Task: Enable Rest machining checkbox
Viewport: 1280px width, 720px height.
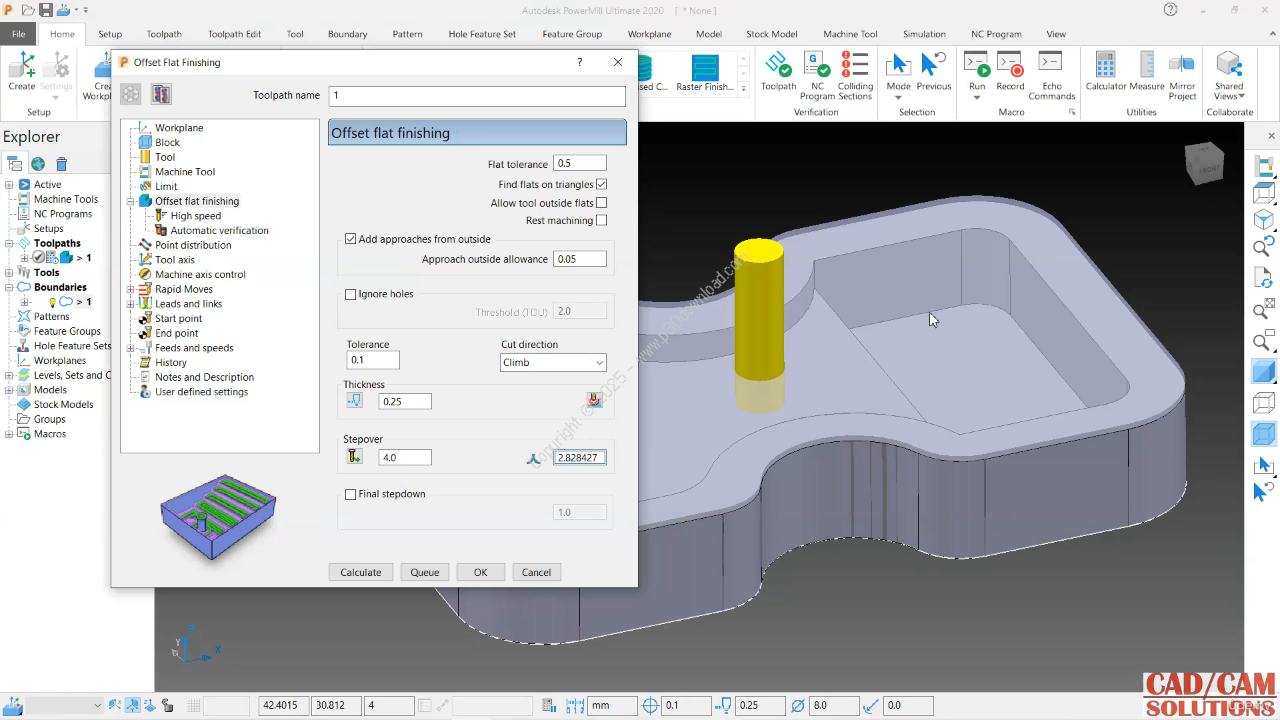Action: [x=601, y=220]
